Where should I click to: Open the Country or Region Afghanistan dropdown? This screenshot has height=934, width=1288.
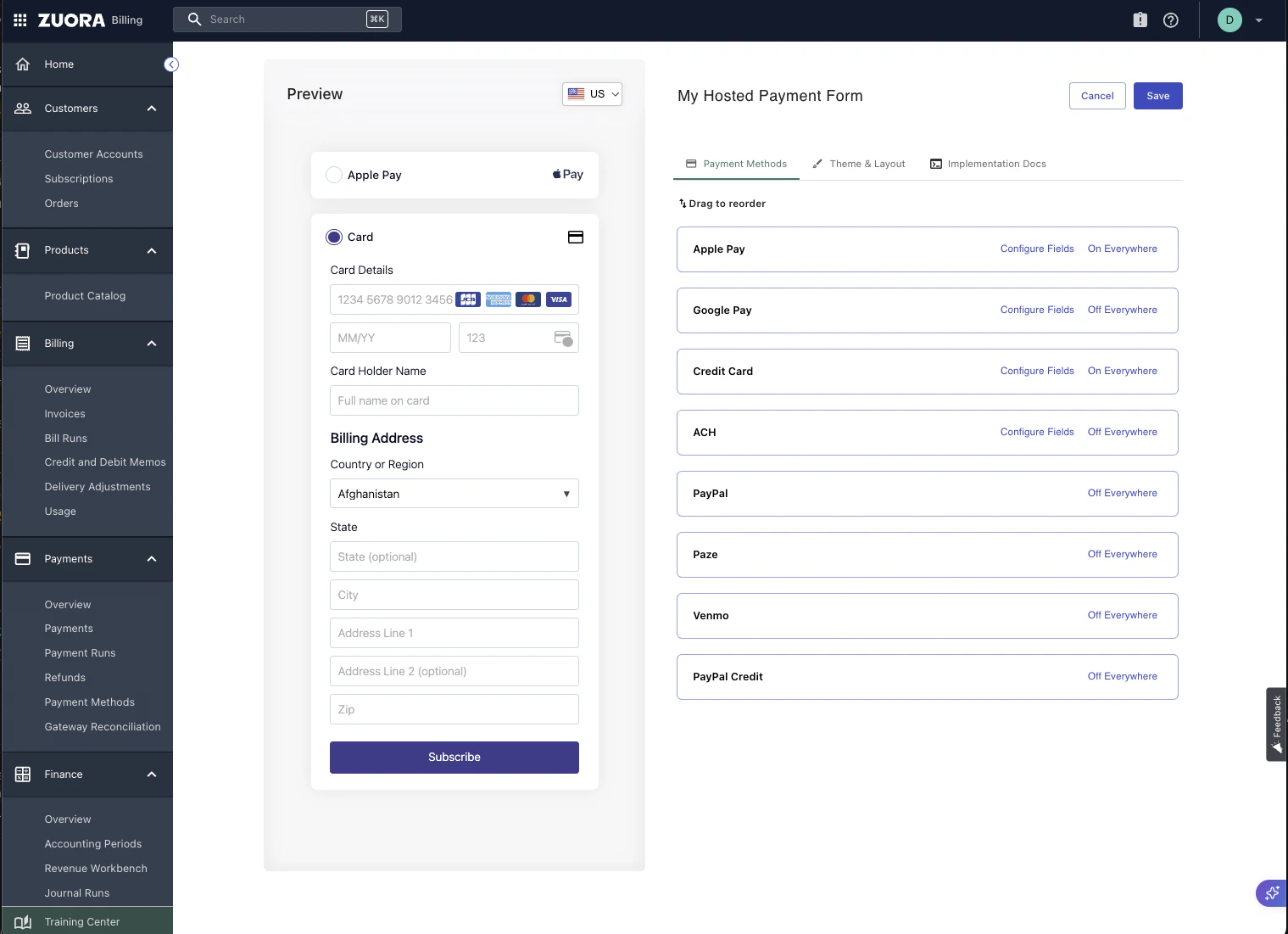(454, 494)
